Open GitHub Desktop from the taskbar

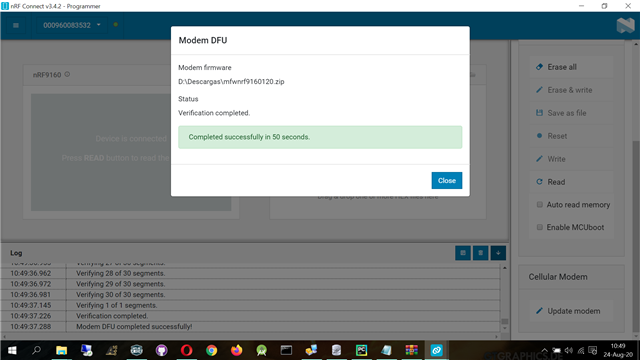[162, 350]
